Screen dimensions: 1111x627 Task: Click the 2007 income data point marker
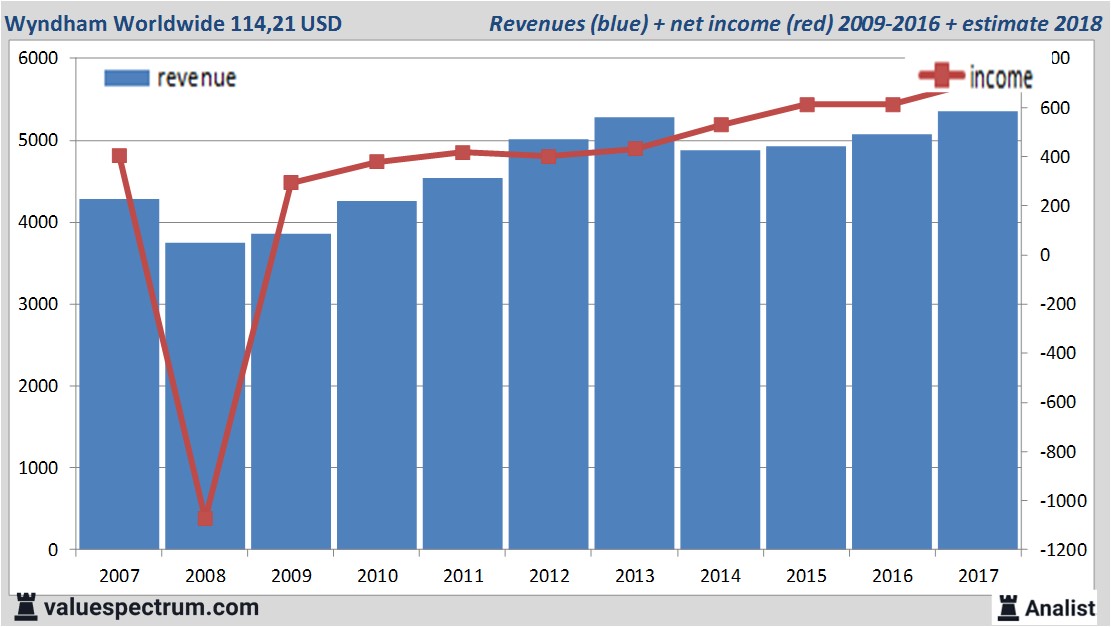119,156
